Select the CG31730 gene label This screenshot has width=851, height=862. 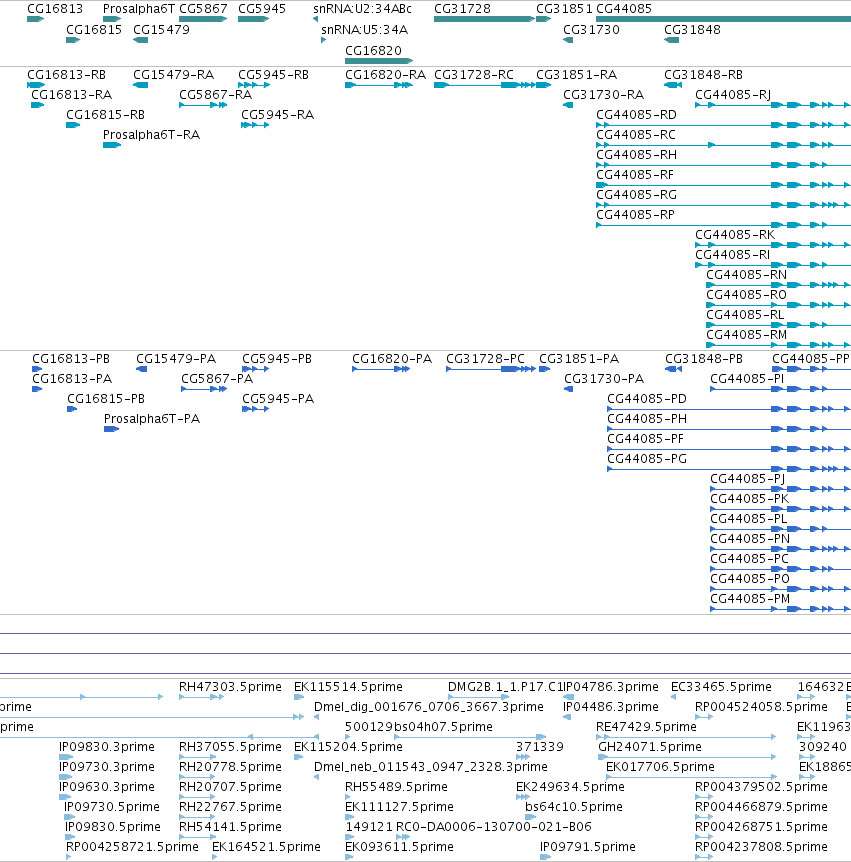591,30
